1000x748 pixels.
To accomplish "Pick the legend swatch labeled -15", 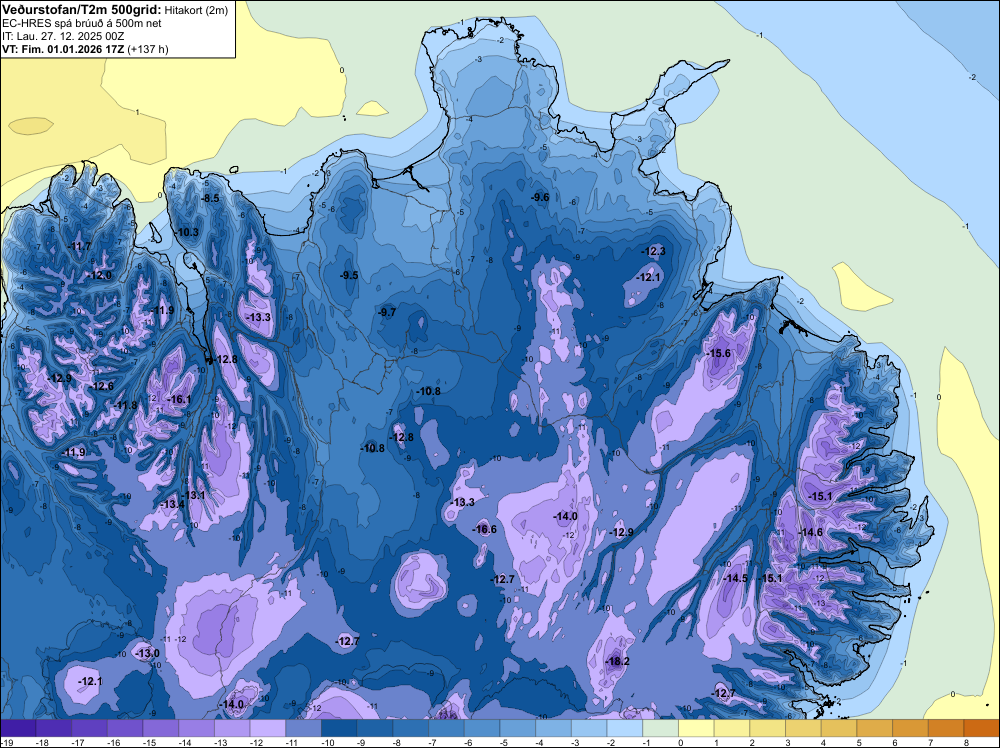I will tap(161, 728).
